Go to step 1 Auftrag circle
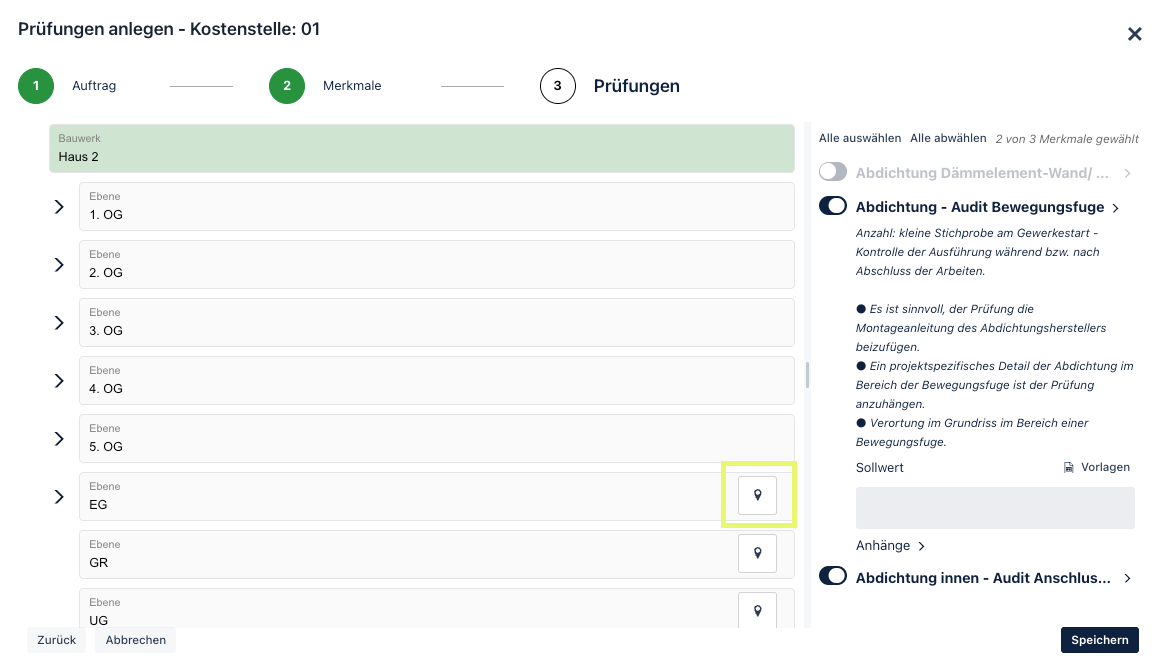The width and height of the screenshot is (1166, 668). click(36, 86)
